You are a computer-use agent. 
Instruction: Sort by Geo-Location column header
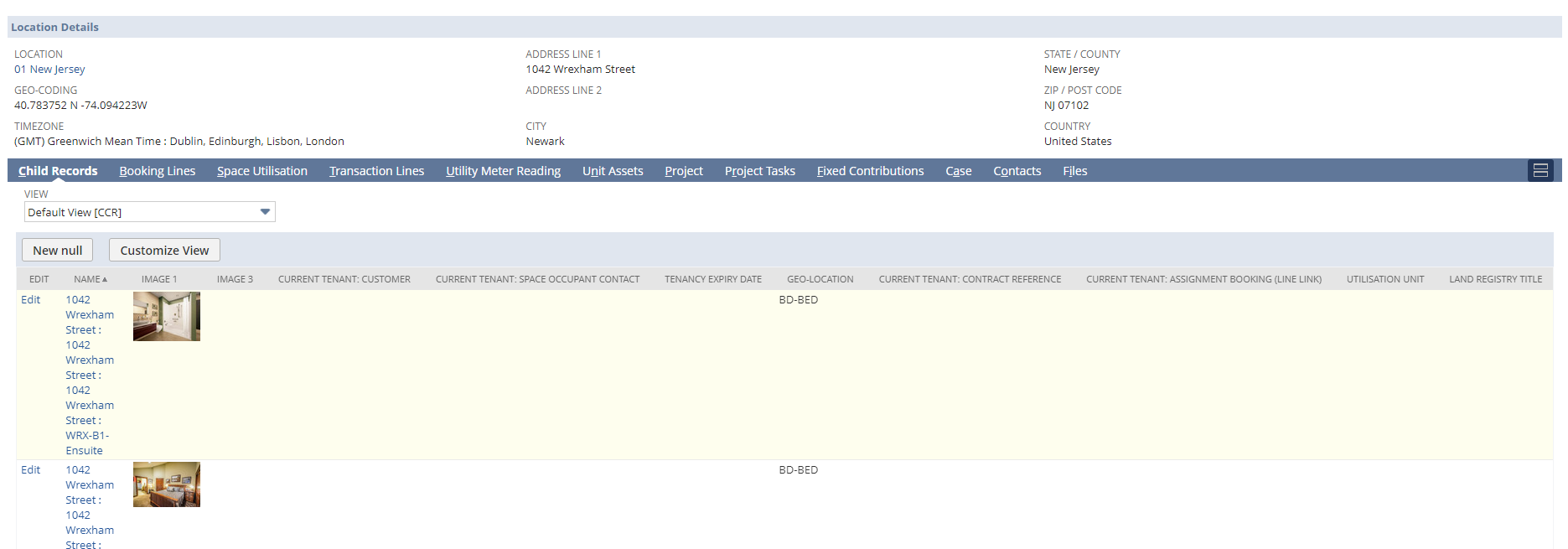(820, 279)
